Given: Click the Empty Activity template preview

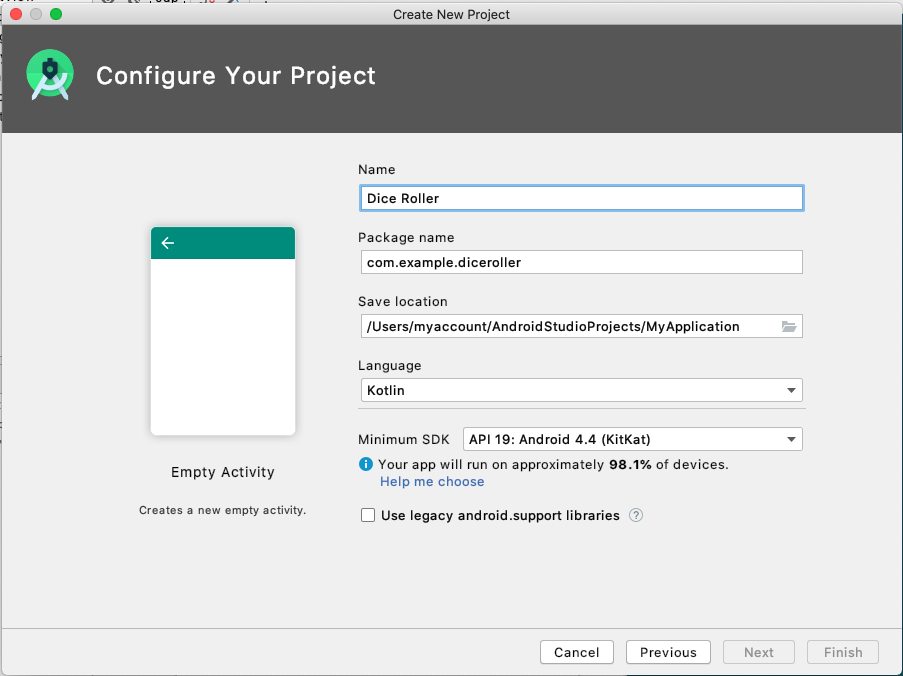Looking at the screenshot, I should tap(223, 331).
